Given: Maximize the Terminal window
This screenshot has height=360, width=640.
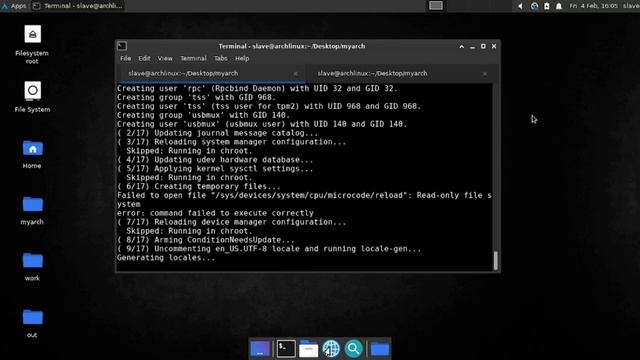Looking at the screenshot, I should [x=483, y=47].
